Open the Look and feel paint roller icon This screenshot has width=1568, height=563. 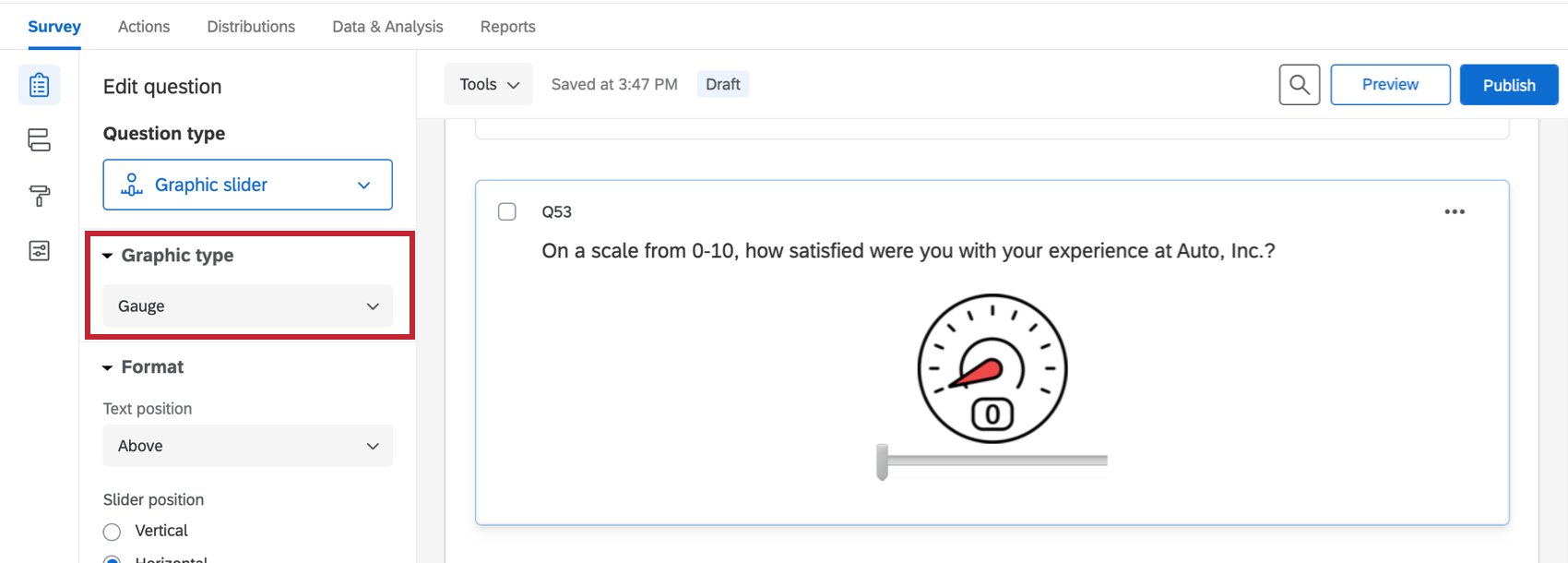coord(39,196)
